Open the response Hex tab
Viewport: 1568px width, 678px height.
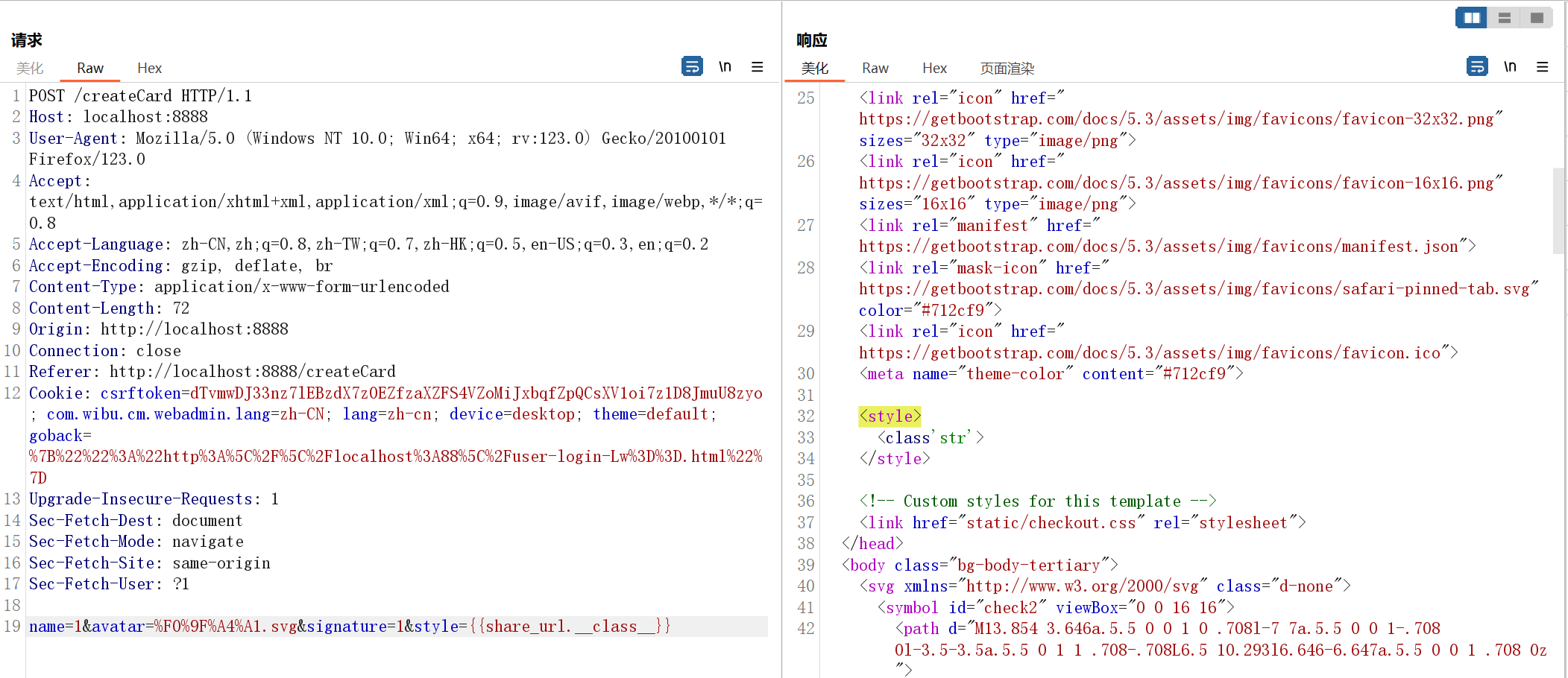click(934, 68)
